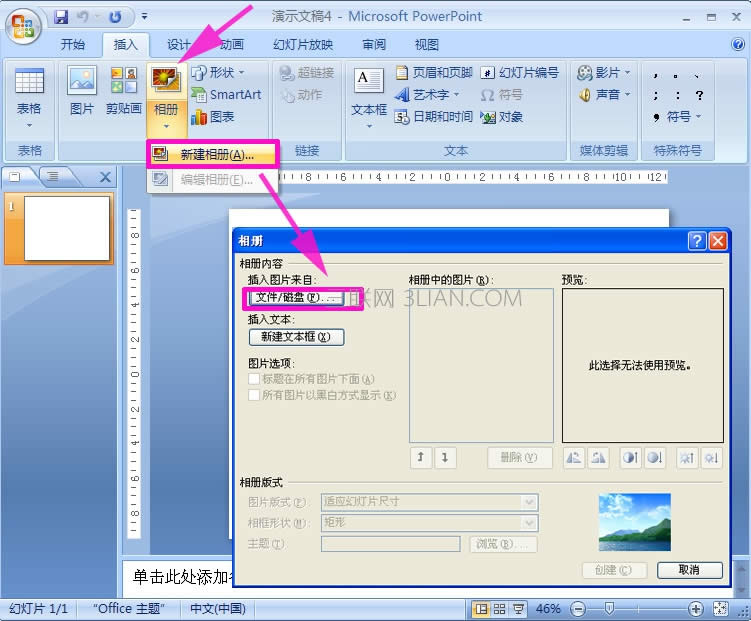Increase picture contrast in album dialog

point(630,458)
